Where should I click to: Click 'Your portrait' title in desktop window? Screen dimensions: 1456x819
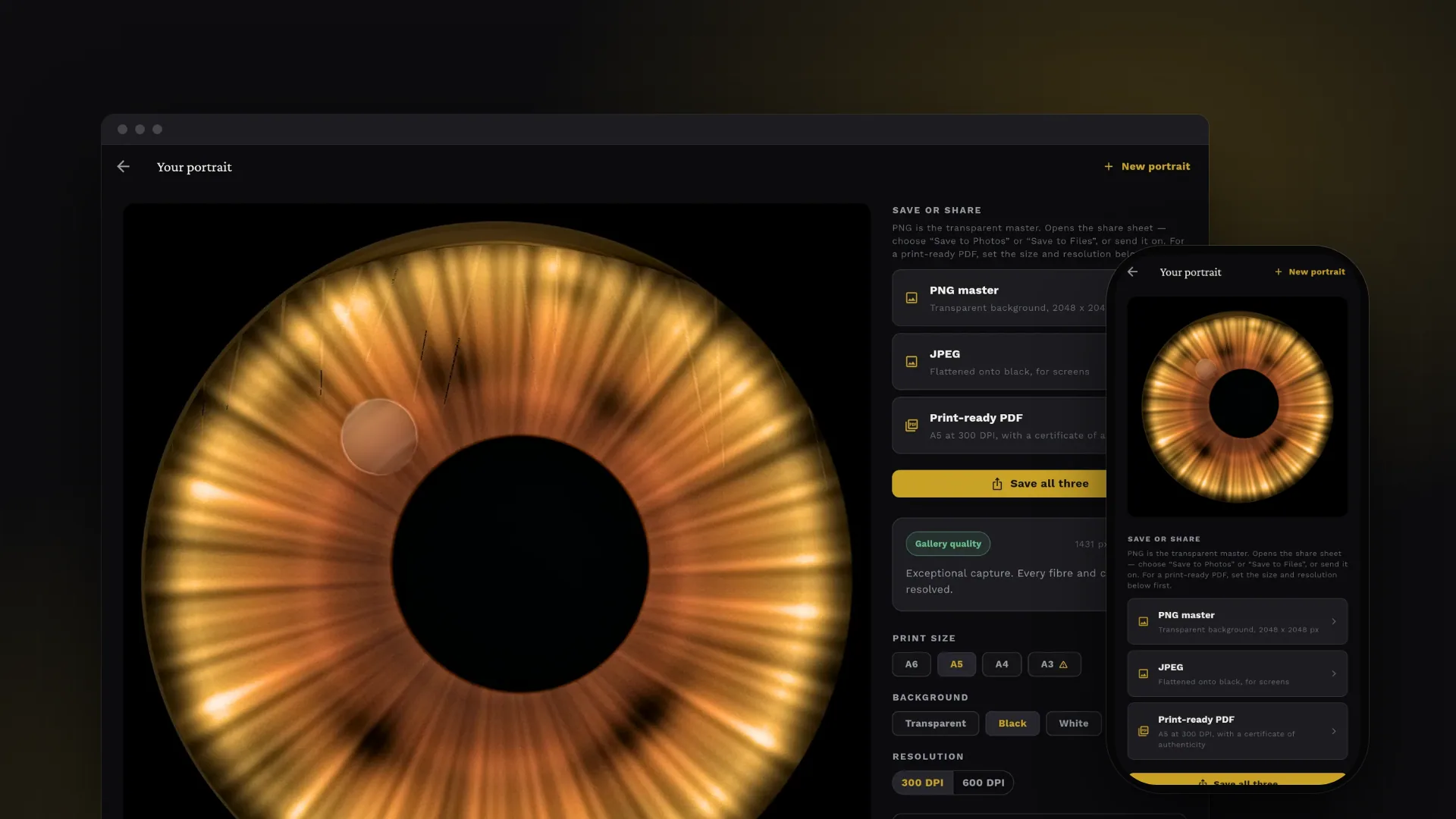click(x=194, y=167)
